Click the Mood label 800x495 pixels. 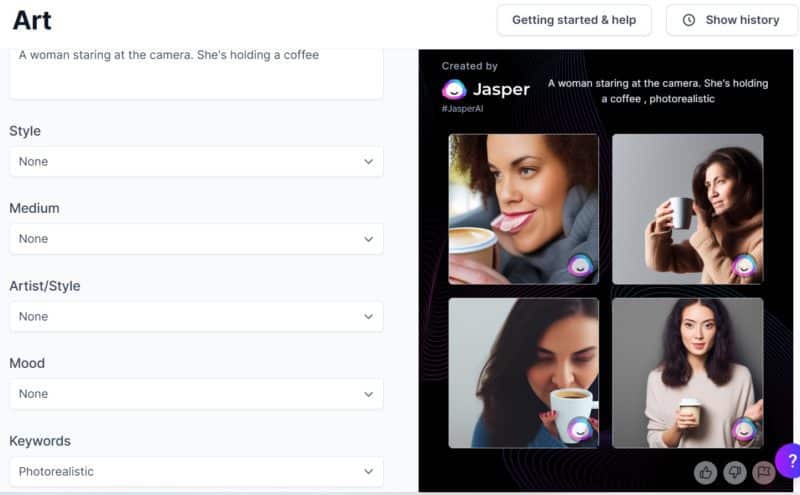point(27,363)
